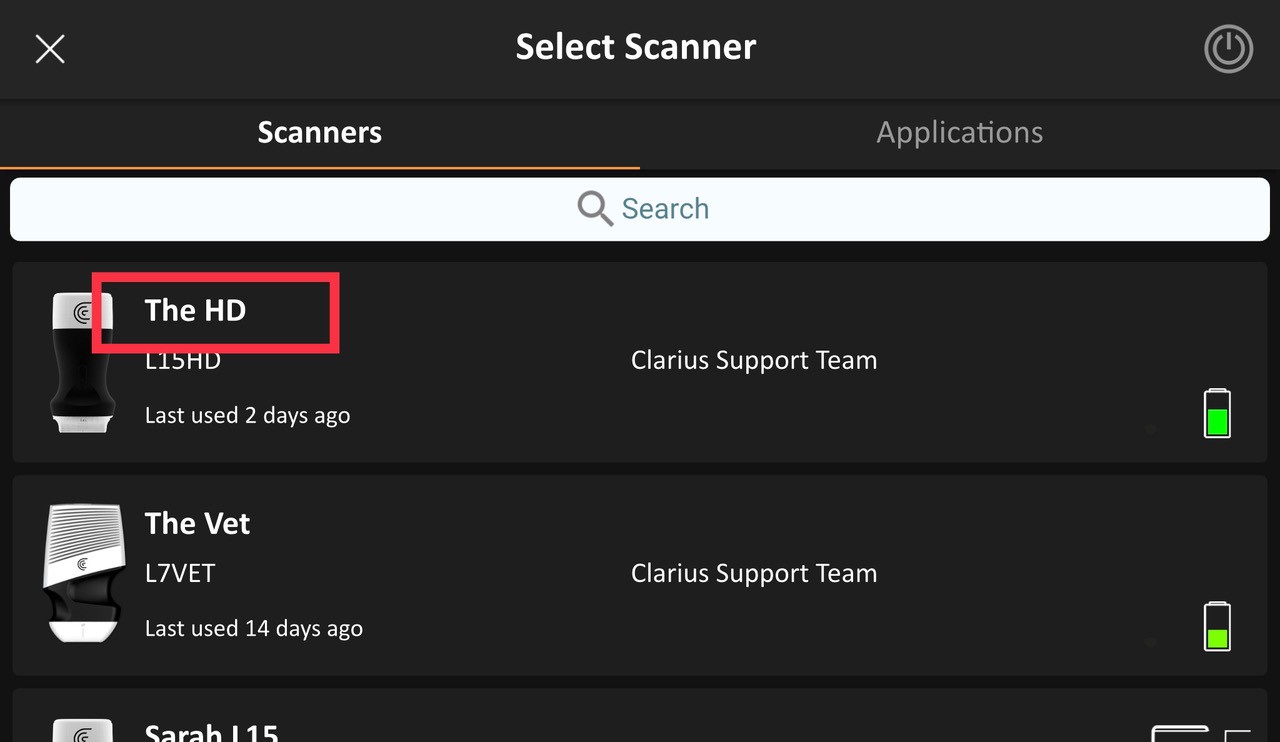Switch to the Applications tab

click(x=960, y=132)
